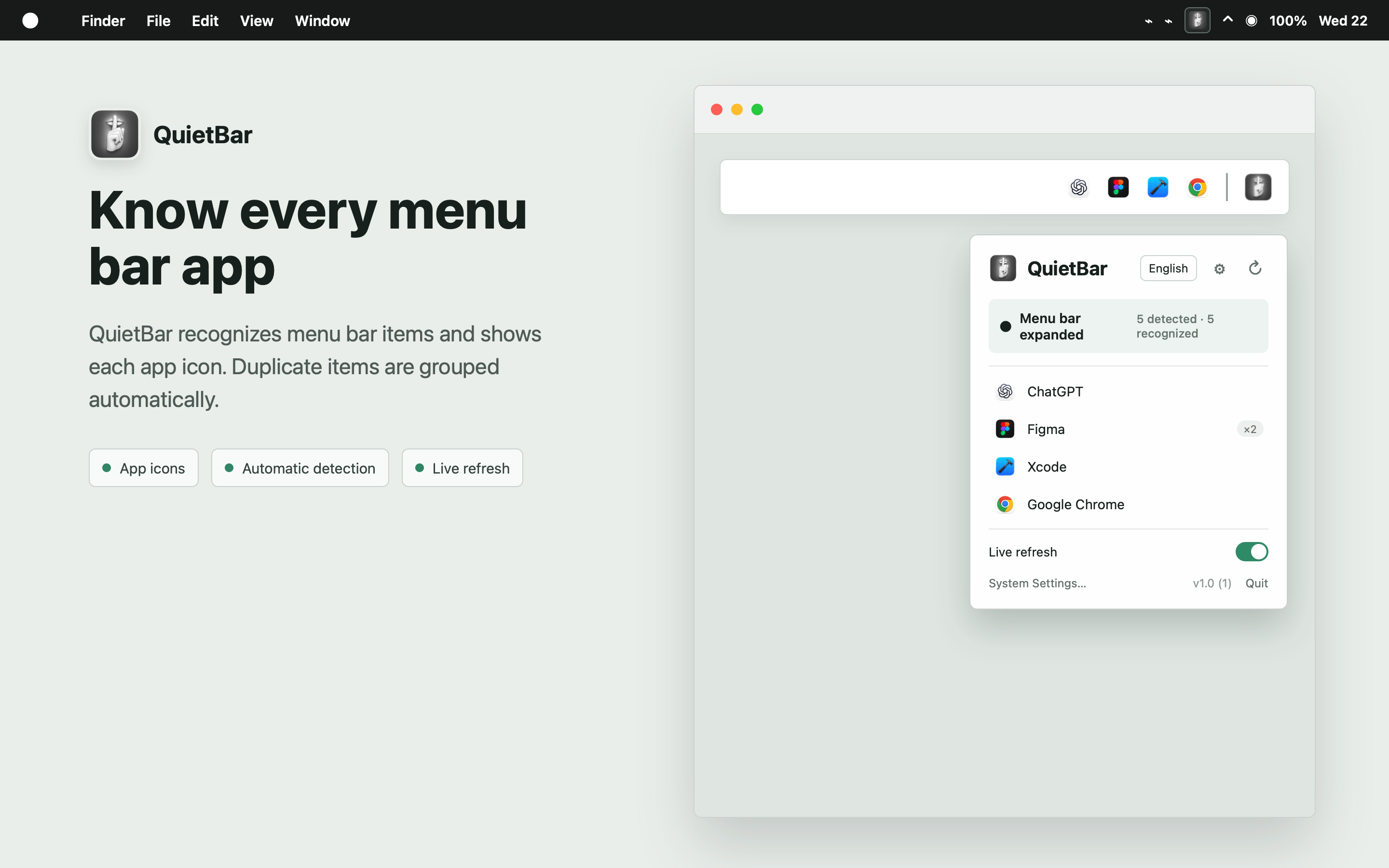Open the Edit menu
Screen dimensions: 1389x868
click(205, 21)
